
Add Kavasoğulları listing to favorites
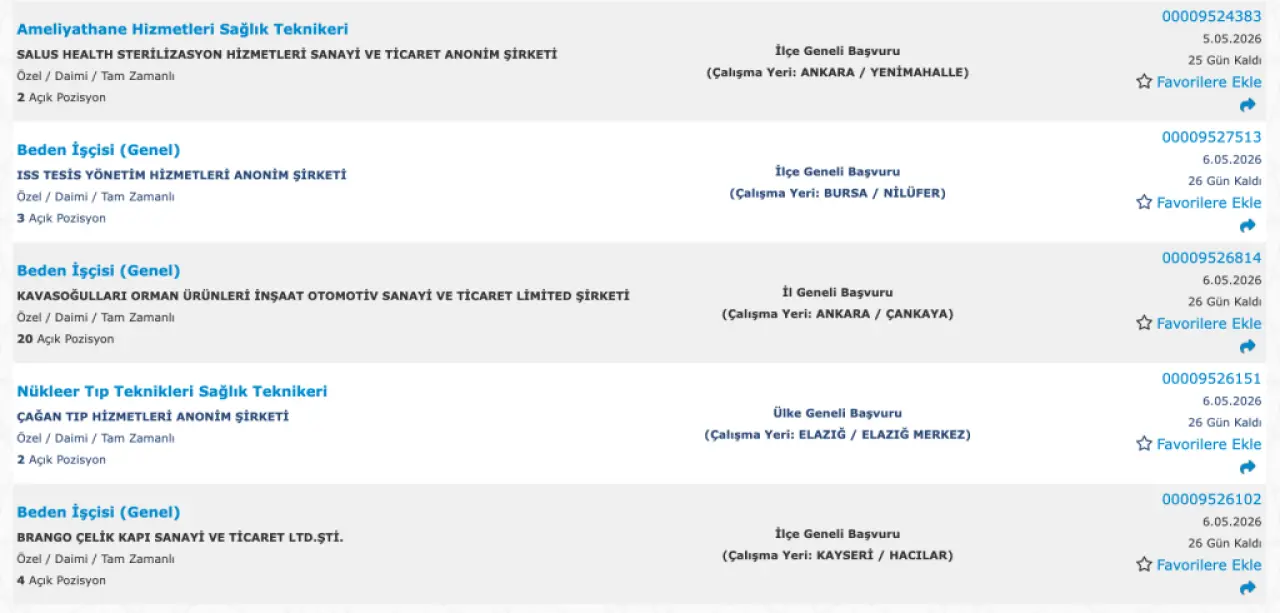1208,324
